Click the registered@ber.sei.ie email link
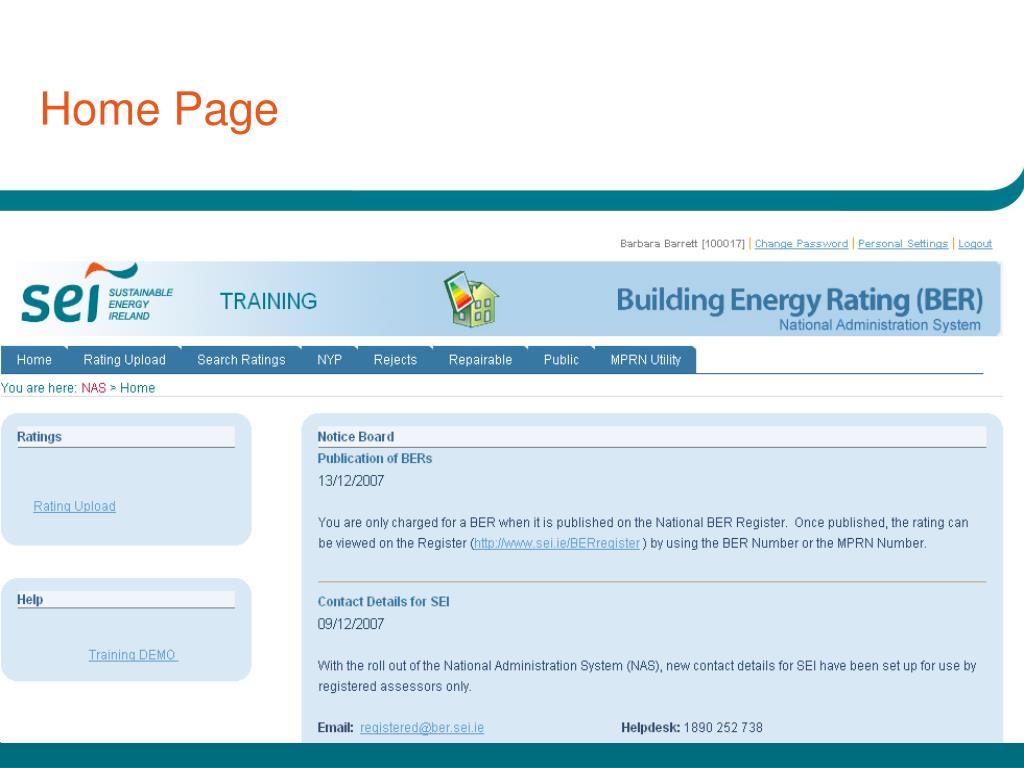Viewport: 1024px width, 768px height. (422, 728)
